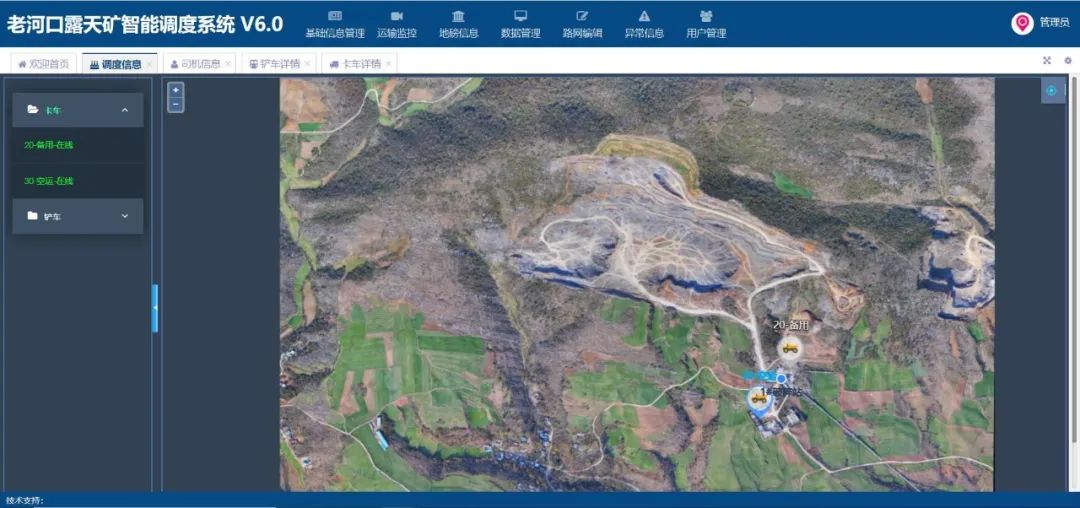Click the sidebar collapse handle
Viewport: 1080px width, 508px height.
coord(155,308)
